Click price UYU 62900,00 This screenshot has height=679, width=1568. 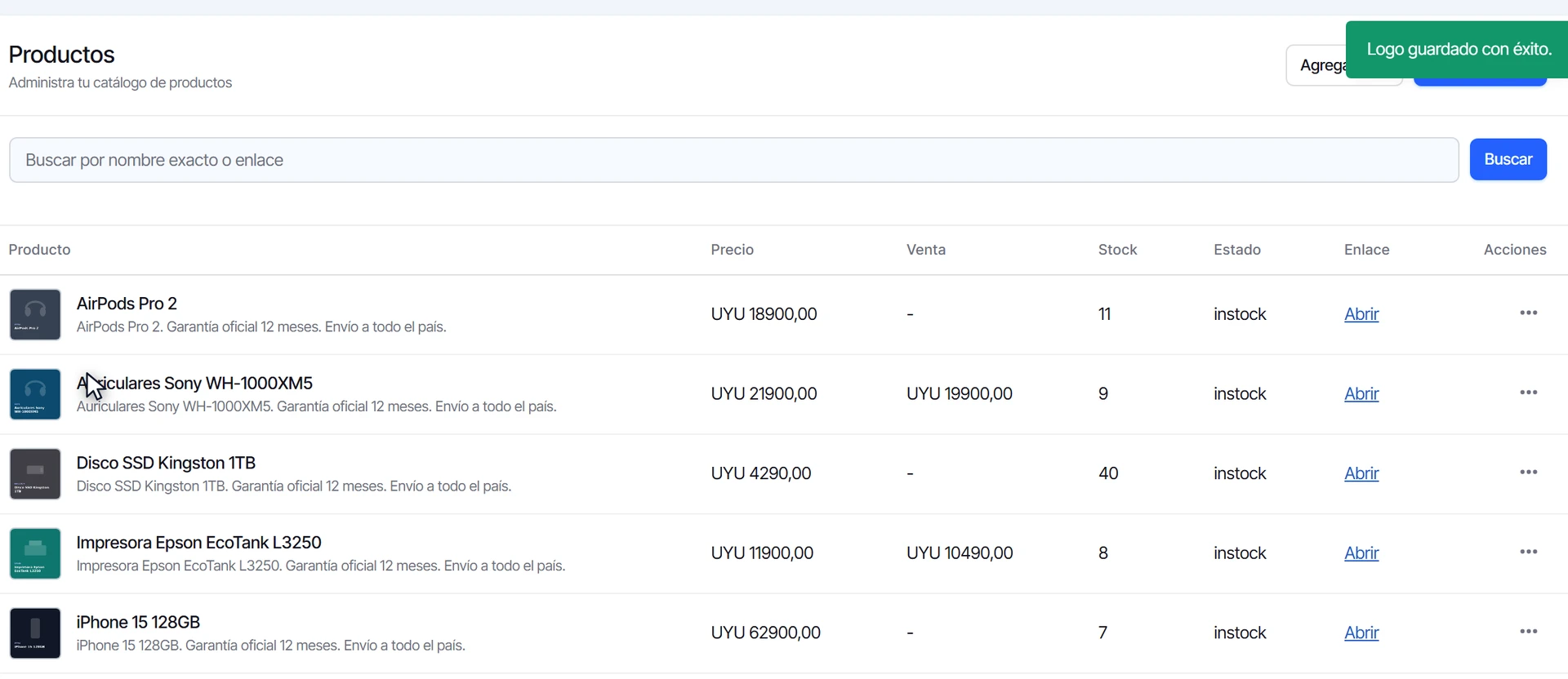pyautogui.click(x=765, y=632)
